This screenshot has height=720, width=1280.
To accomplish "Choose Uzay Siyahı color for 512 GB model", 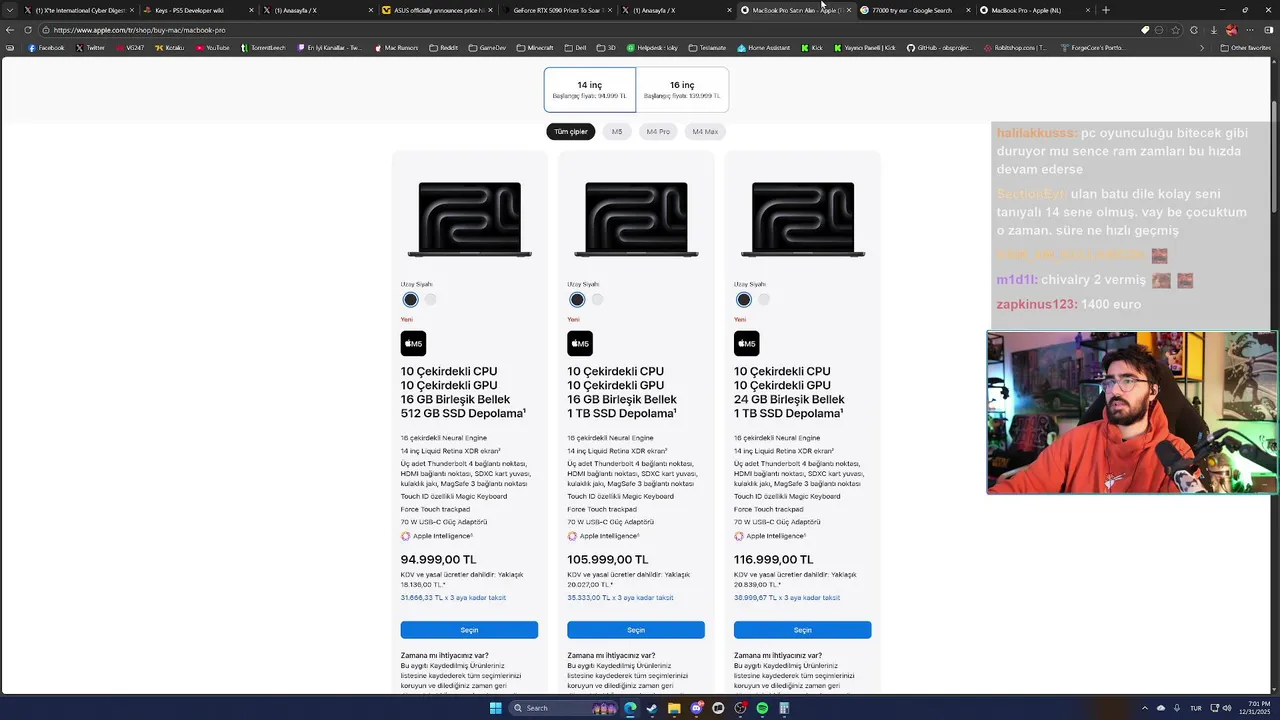I will click(410, 299).
